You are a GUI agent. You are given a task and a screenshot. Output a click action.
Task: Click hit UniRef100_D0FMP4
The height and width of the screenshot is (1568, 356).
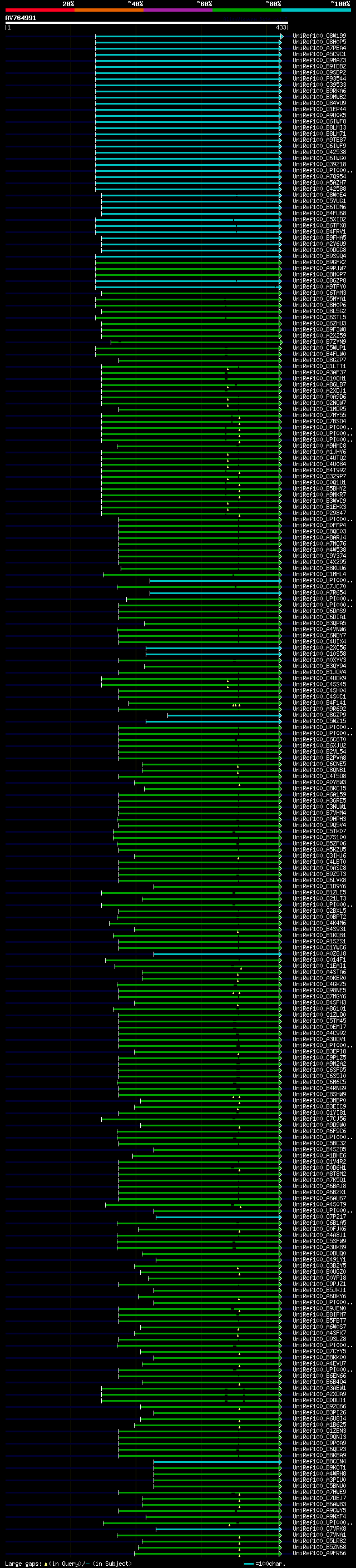[x=319, y=525]
